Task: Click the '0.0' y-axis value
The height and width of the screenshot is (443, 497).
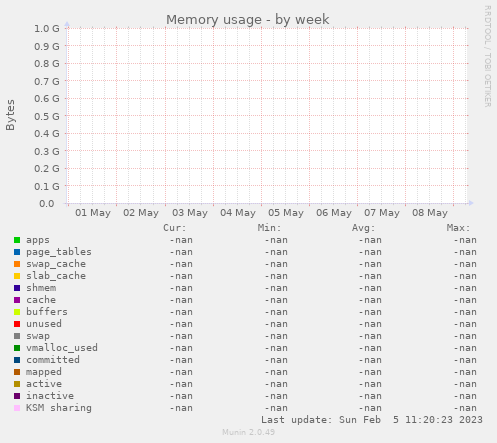Action: tap(47, 204)
